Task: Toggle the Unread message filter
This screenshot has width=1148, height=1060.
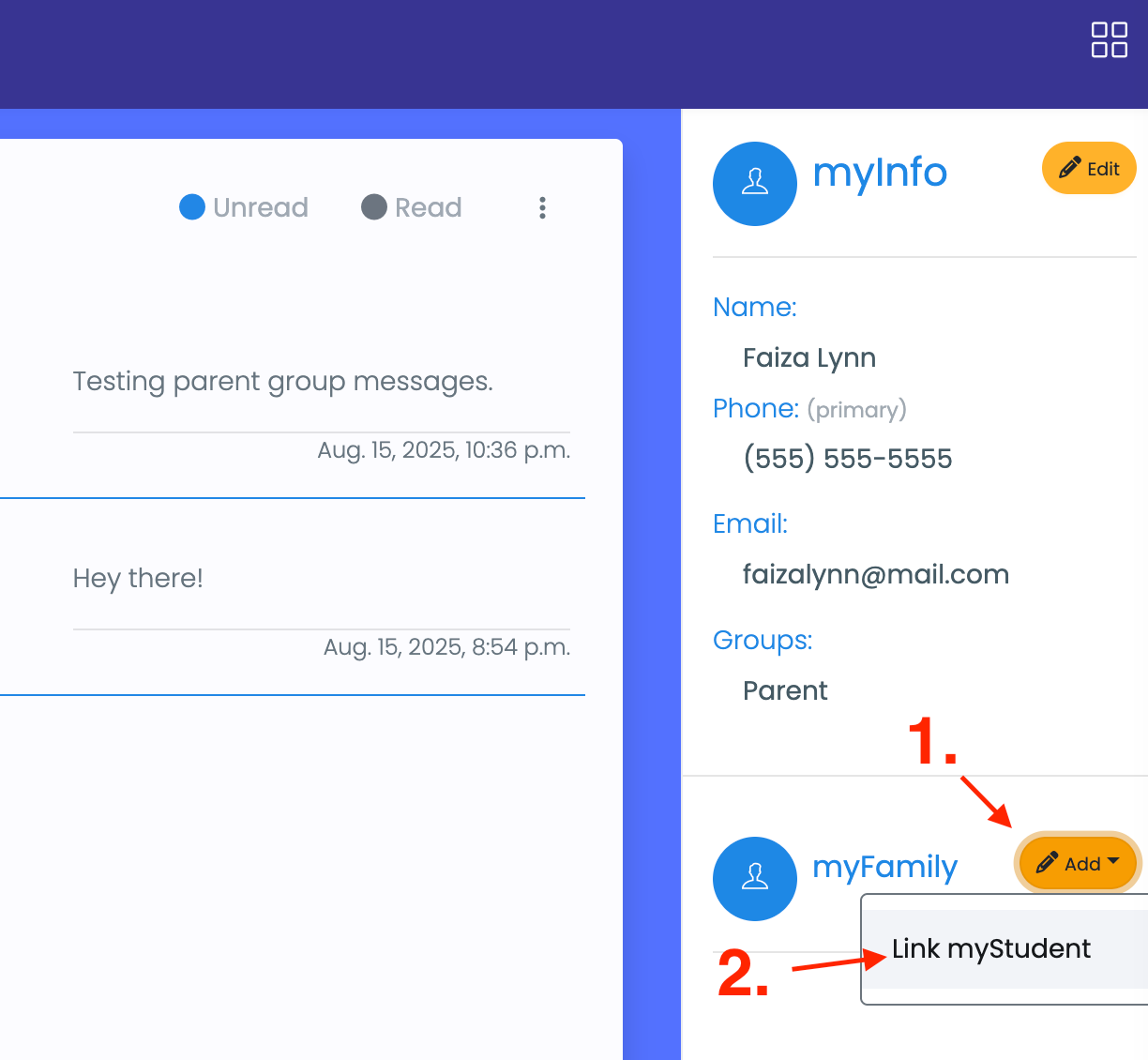Action: pos(244,207)
